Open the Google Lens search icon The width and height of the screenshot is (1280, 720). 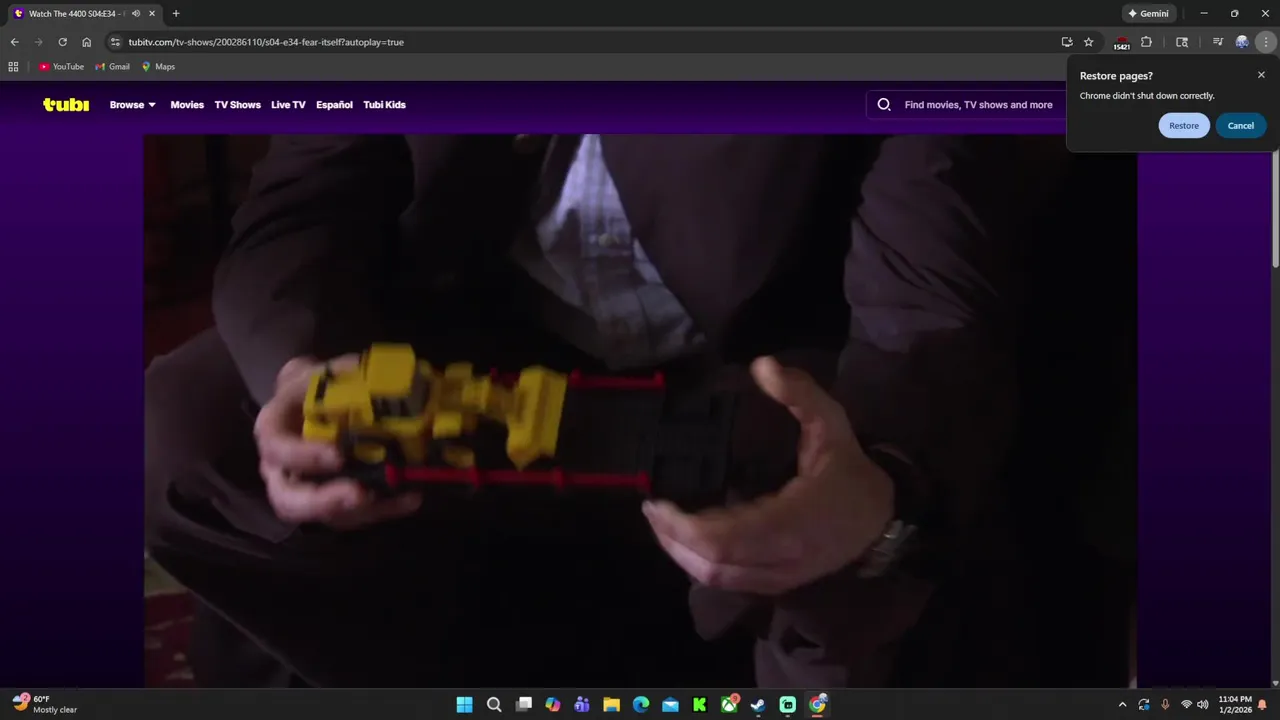click(x=1182, y=42)
